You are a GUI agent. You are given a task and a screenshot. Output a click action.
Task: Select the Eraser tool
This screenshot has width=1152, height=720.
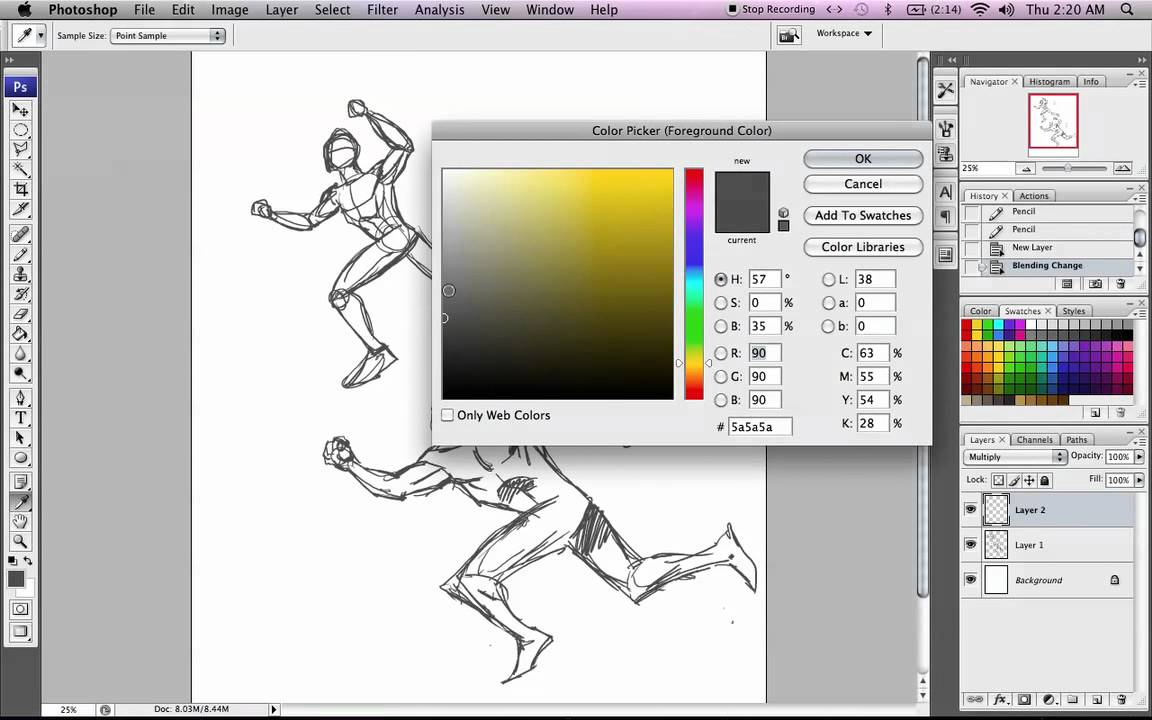pos(21,314)
